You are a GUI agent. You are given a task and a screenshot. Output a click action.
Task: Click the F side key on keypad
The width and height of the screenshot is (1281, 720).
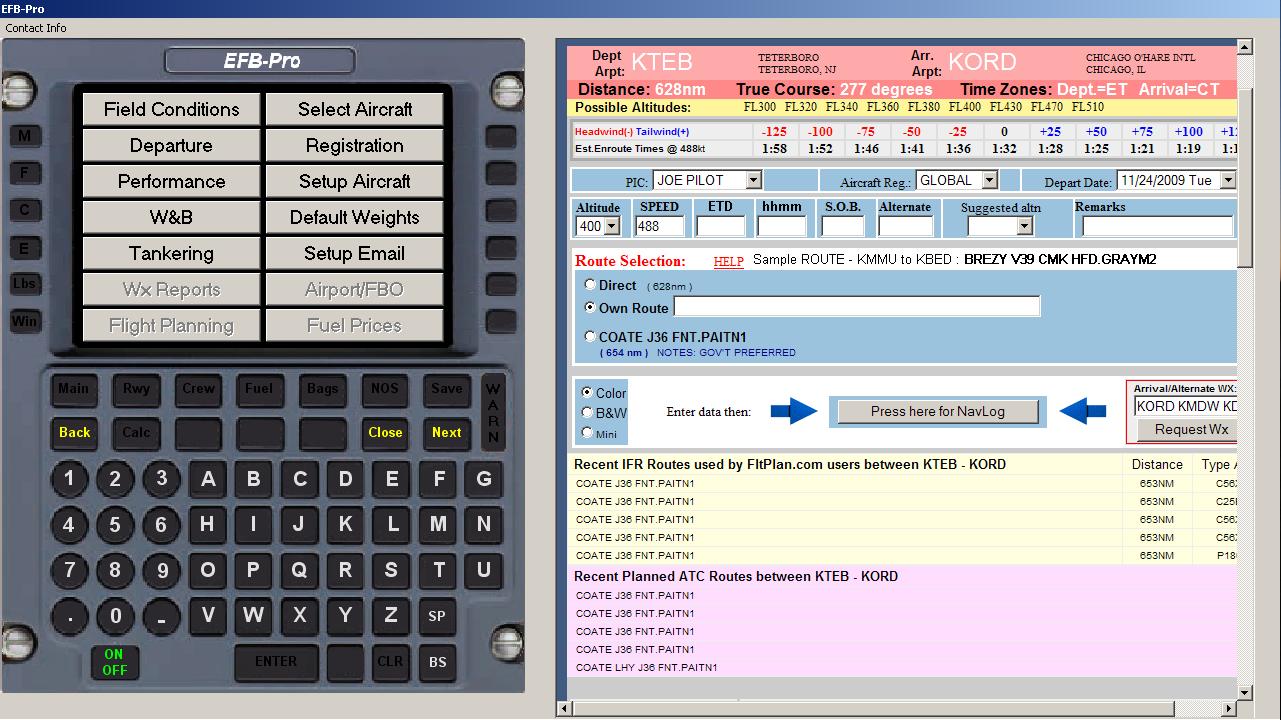click(25, 172)
